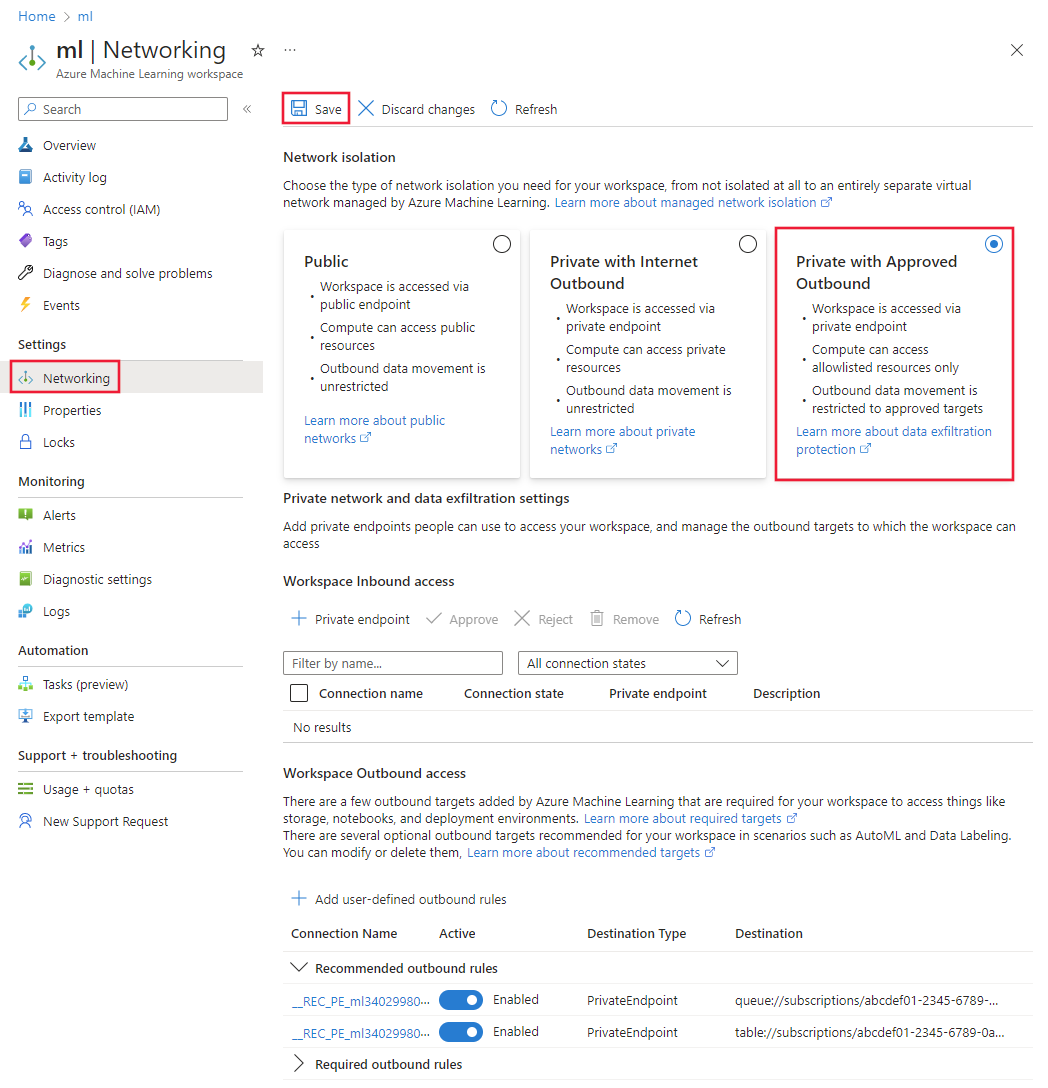The width and height of the screenshot is (1048, 1088).
Task: Click the Overview icon in sidebar
Action: click(26, 145)
